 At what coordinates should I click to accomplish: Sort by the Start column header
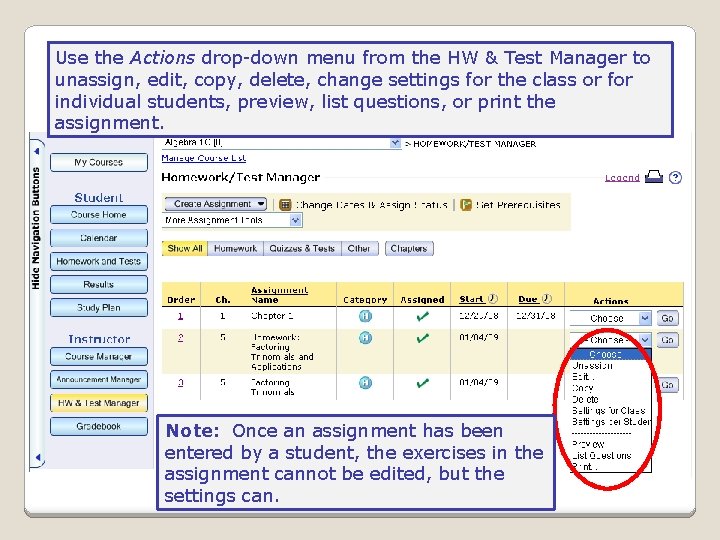(472, 299)
